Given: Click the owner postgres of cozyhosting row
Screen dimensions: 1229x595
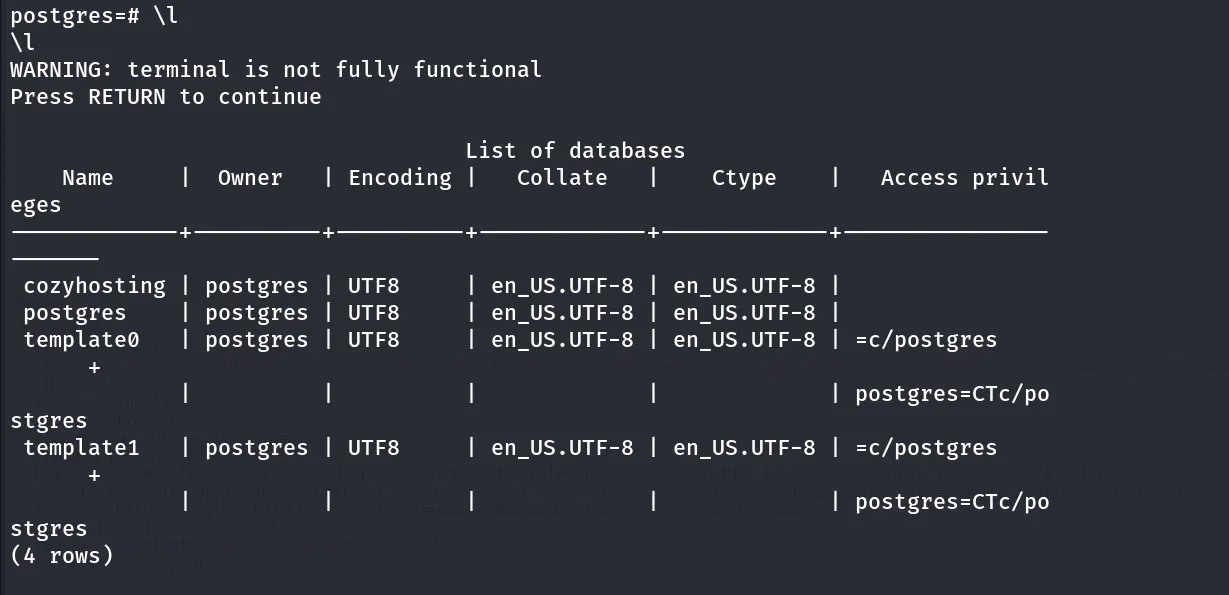Looking at the screenshot, I should pos(257,286).
